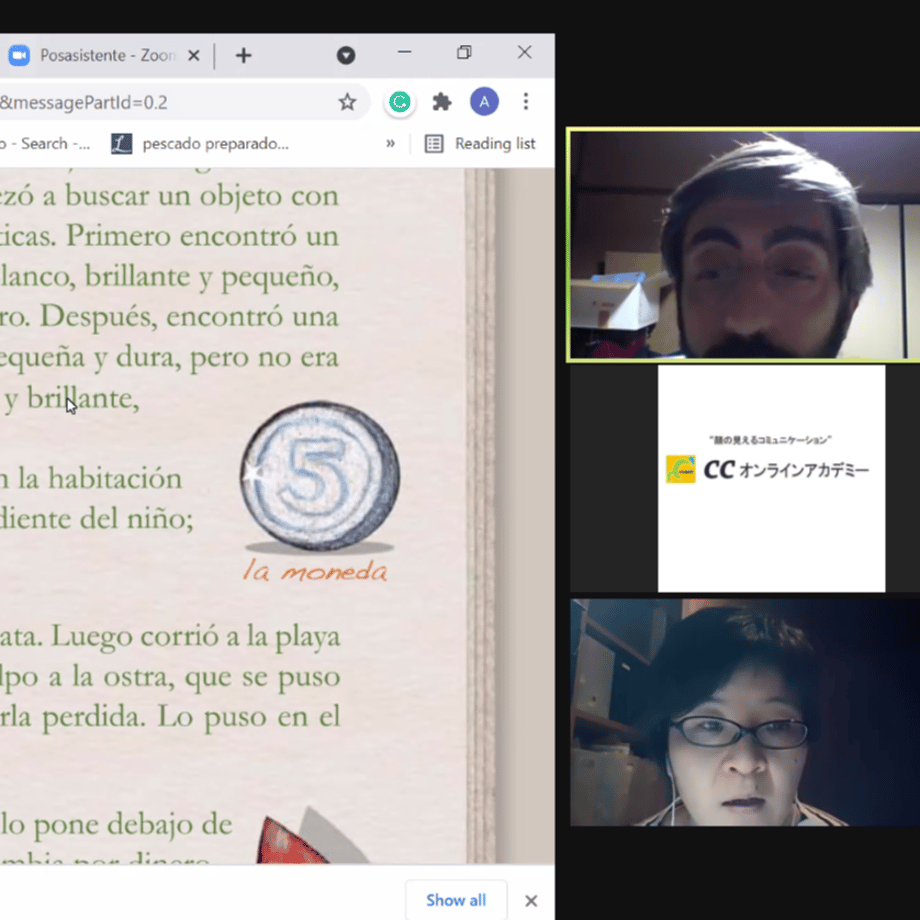Close the downloads bar

[531, 901]
